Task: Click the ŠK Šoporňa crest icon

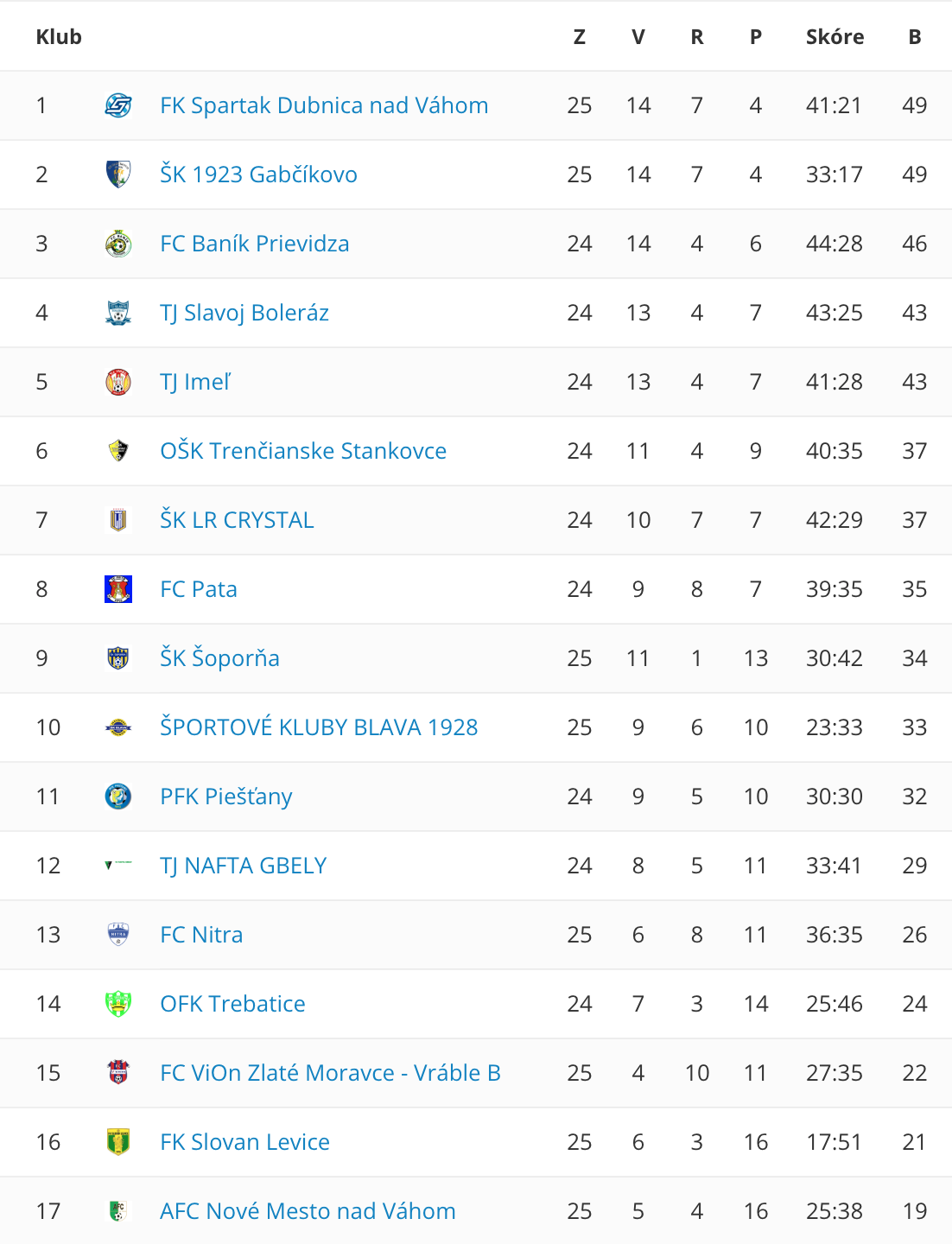Action: pyautogui.click(x=118, y=658)
